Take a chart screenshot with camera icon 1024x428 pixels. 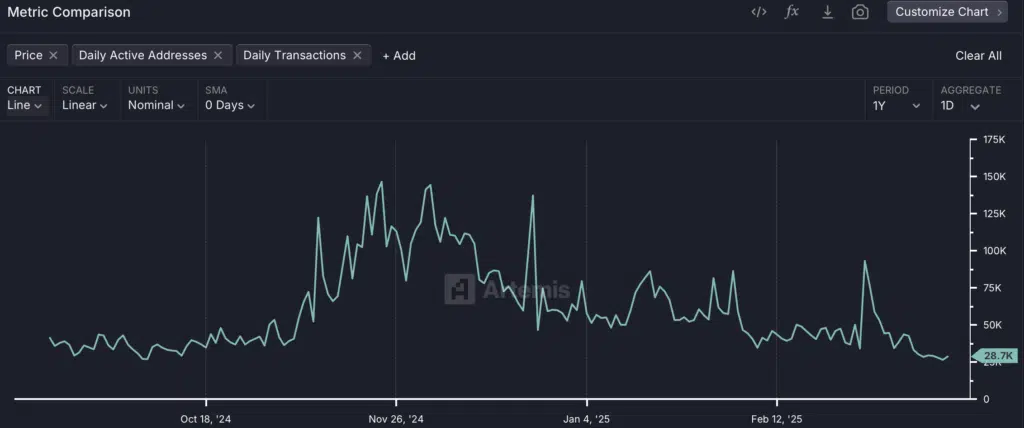click(x=860, y=12)
